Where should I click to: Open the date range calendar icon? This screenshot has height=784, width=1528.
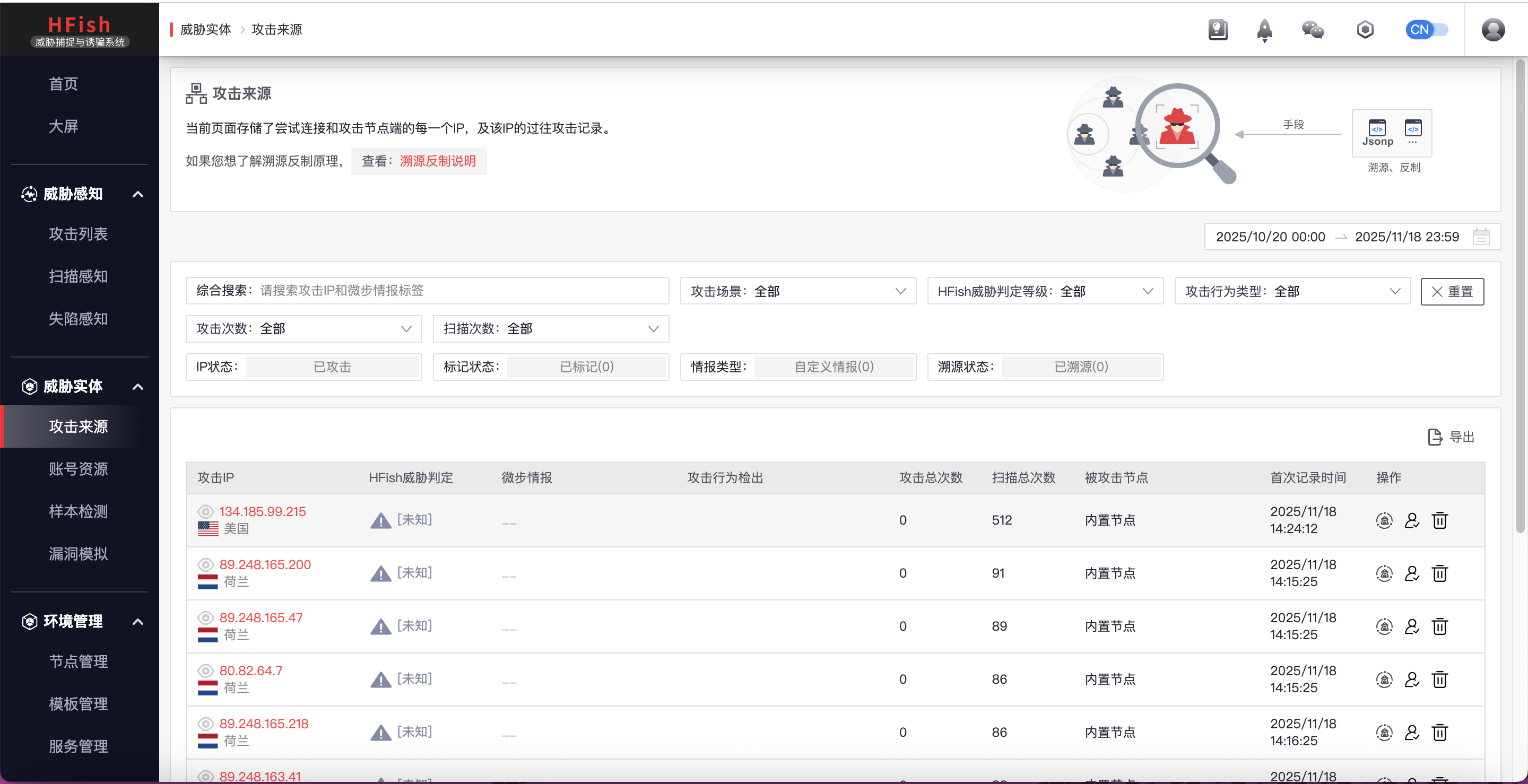[x=1481, y=237]
